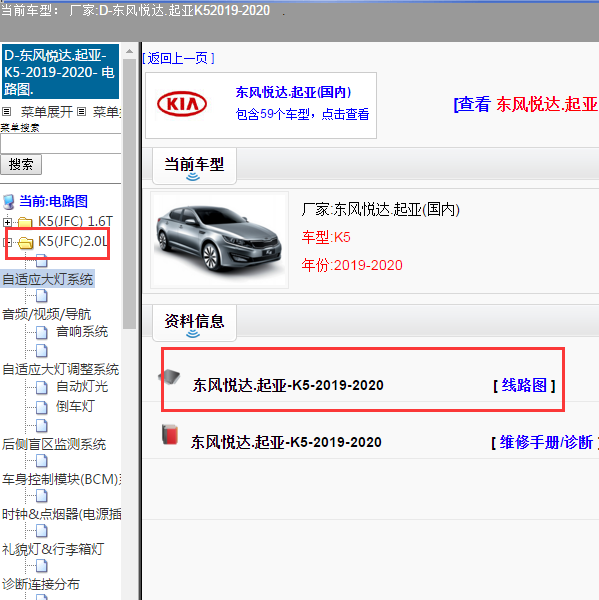Open the 线路图 link
The height and width of the screenshot is (600, 599).
524,385
